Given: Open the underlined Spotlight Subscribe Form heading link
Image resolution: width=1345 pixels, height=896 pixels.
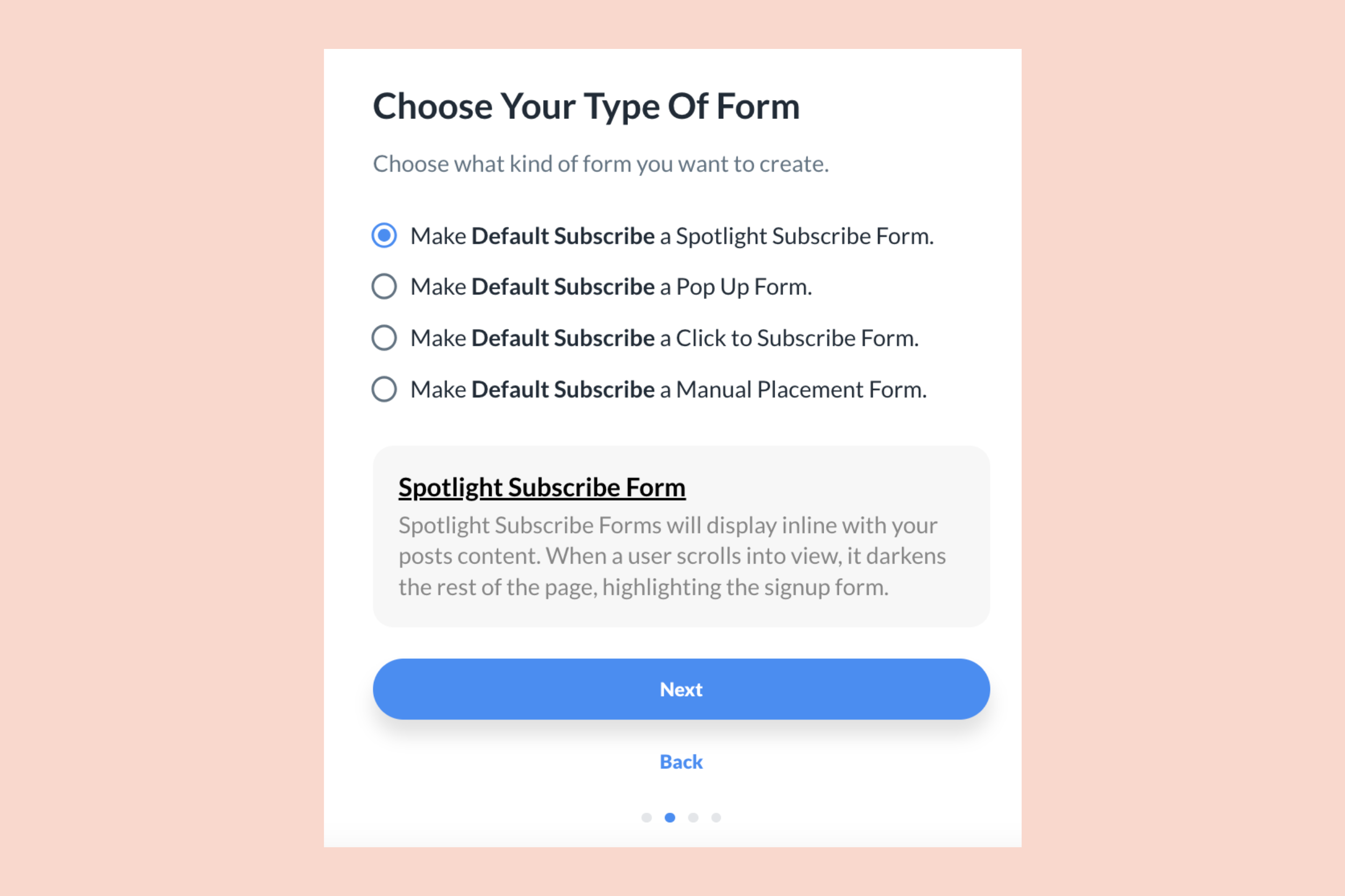Looking at the screenshot, I should [x=542, y=487].
